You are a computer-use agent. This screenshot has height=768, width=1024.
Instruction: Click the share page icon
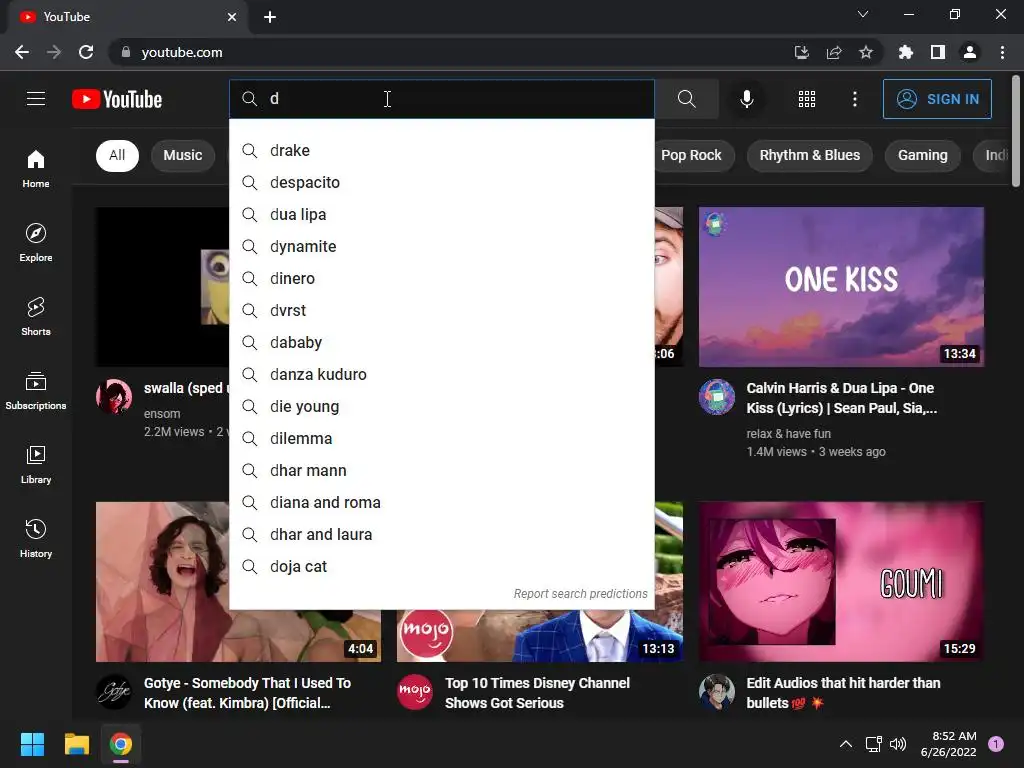tap(834, 52)
